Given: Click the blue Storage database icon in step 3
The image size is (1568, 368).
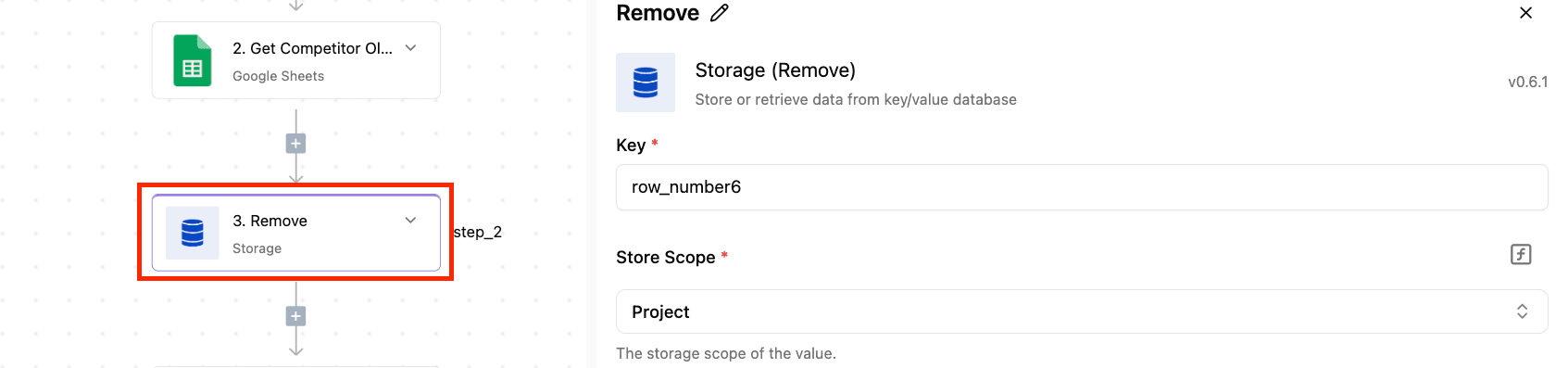Looking at the screenshot, I should [193, 233].
